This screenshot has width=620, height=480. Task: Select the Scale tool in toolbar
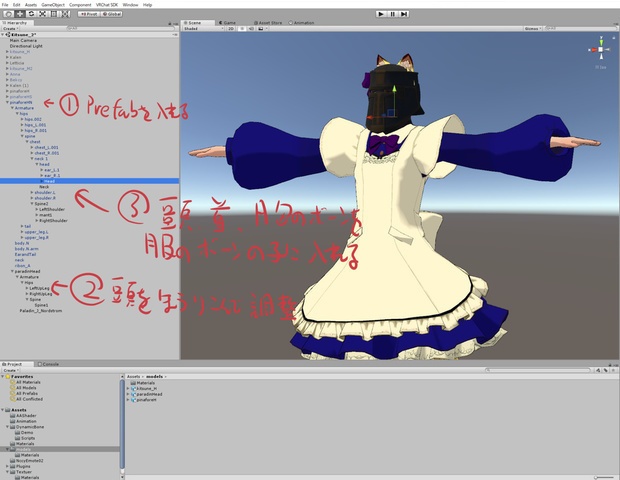(x=42, y=14)
